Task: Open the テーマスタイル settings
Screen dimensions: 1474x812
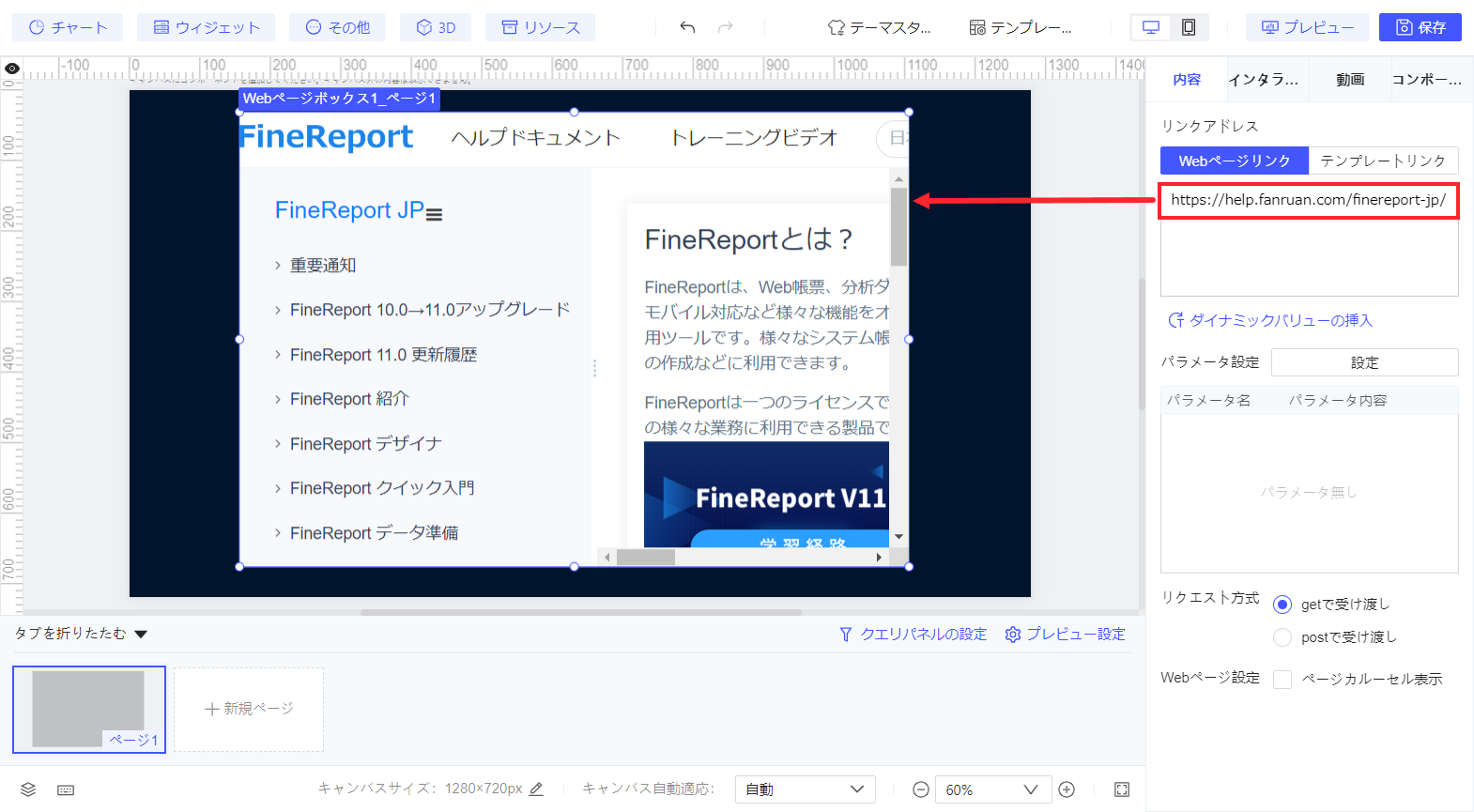Action: pos(880,27)
